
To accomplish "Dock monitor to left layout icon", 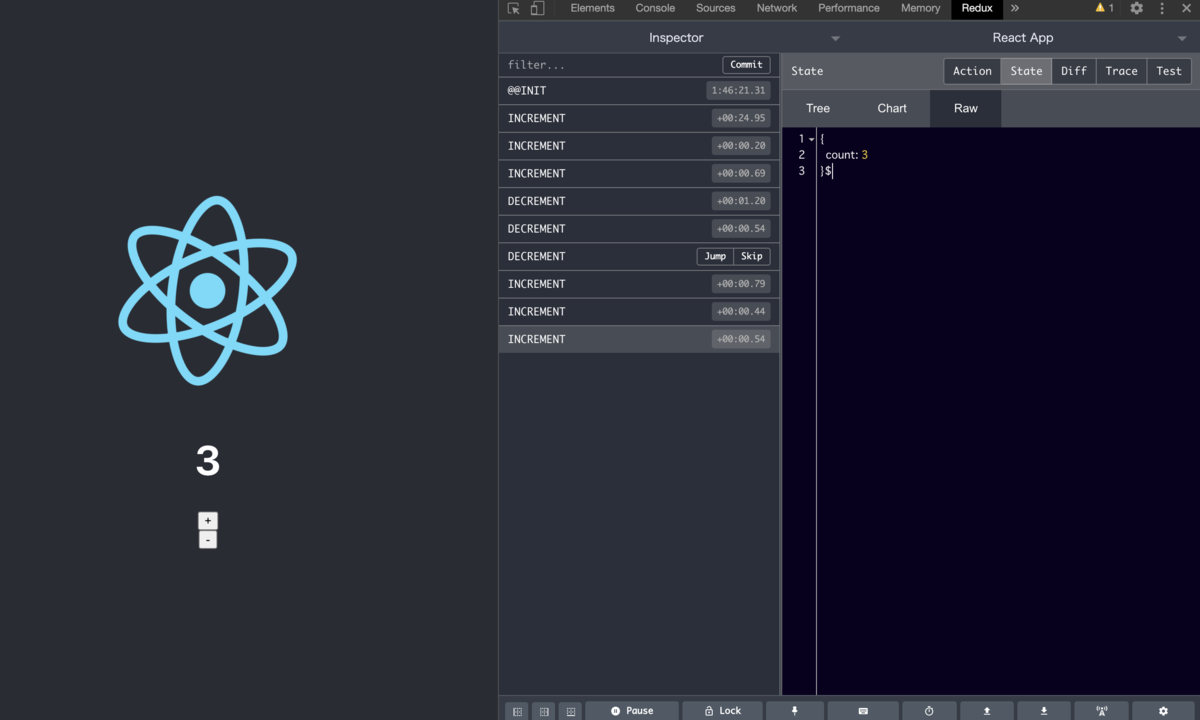I will tap(517, 711).
